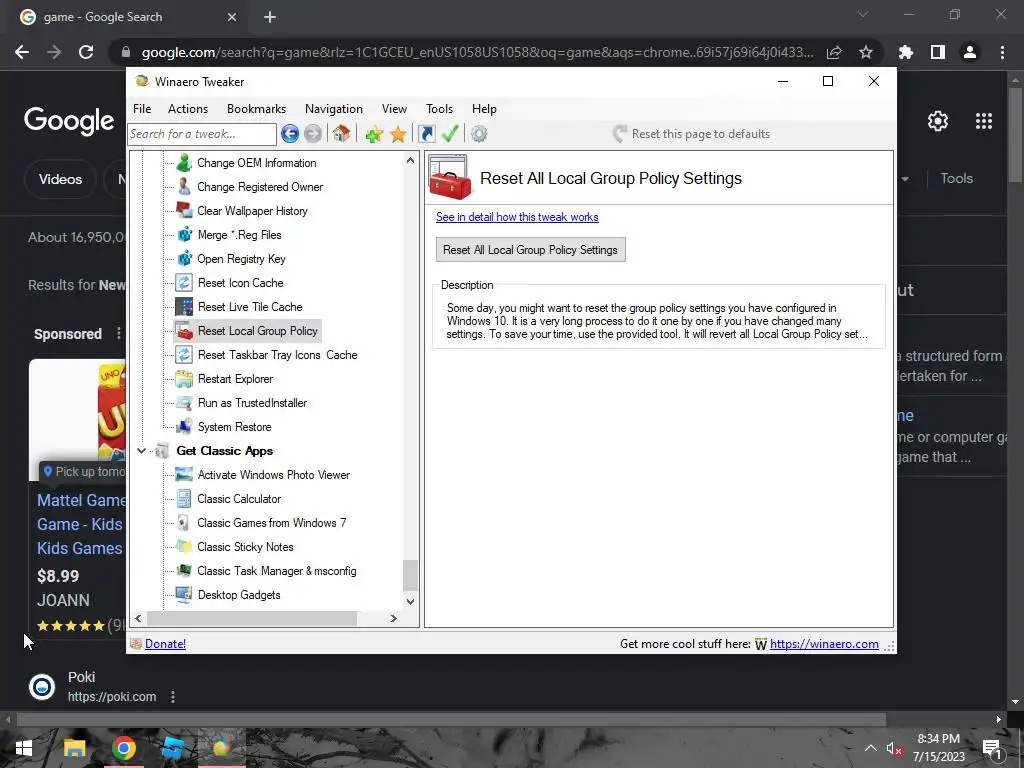
Task: Select Run as TrustedInstaller item
Action: [x=252, y=403]
